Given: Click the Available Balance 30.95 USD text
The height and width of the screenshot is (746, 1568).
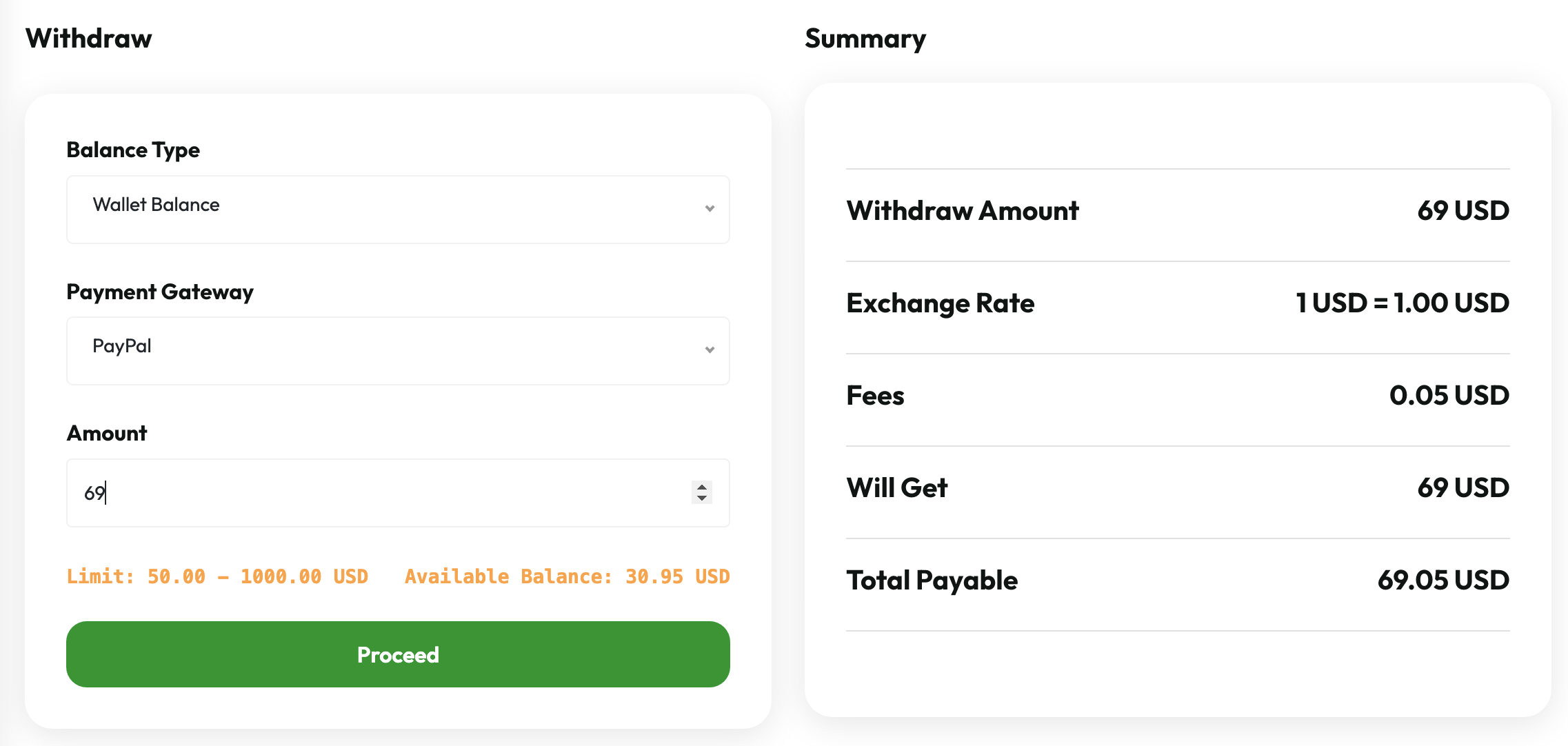Looking at the screenshot, I should (x=567, y=576).
